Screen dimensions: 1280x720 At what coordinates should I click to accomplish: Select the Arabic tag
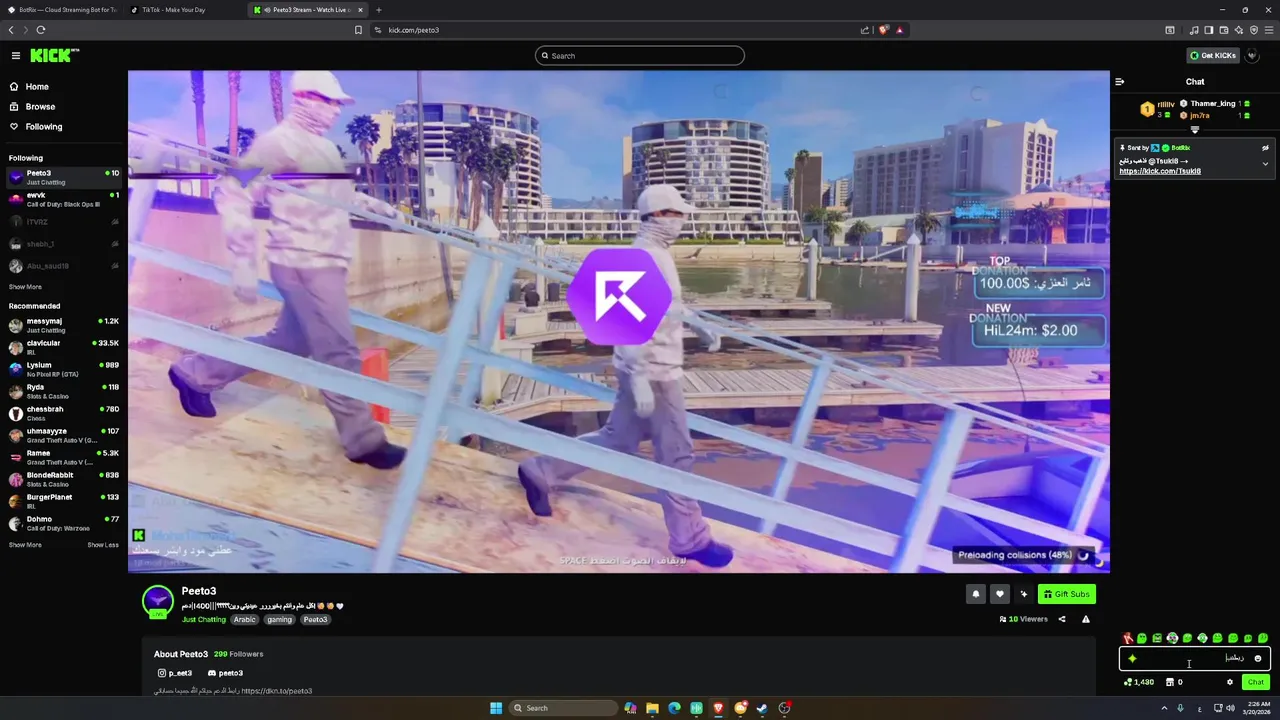click(x=245, y=620)
